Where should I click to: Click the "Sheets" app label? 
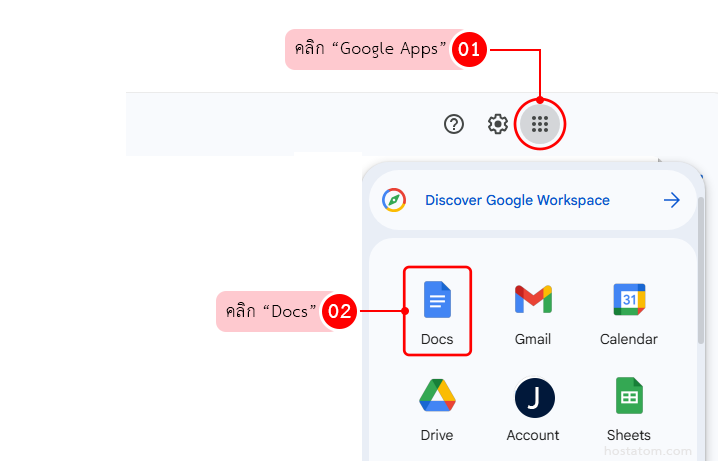(x=629, y=435)
